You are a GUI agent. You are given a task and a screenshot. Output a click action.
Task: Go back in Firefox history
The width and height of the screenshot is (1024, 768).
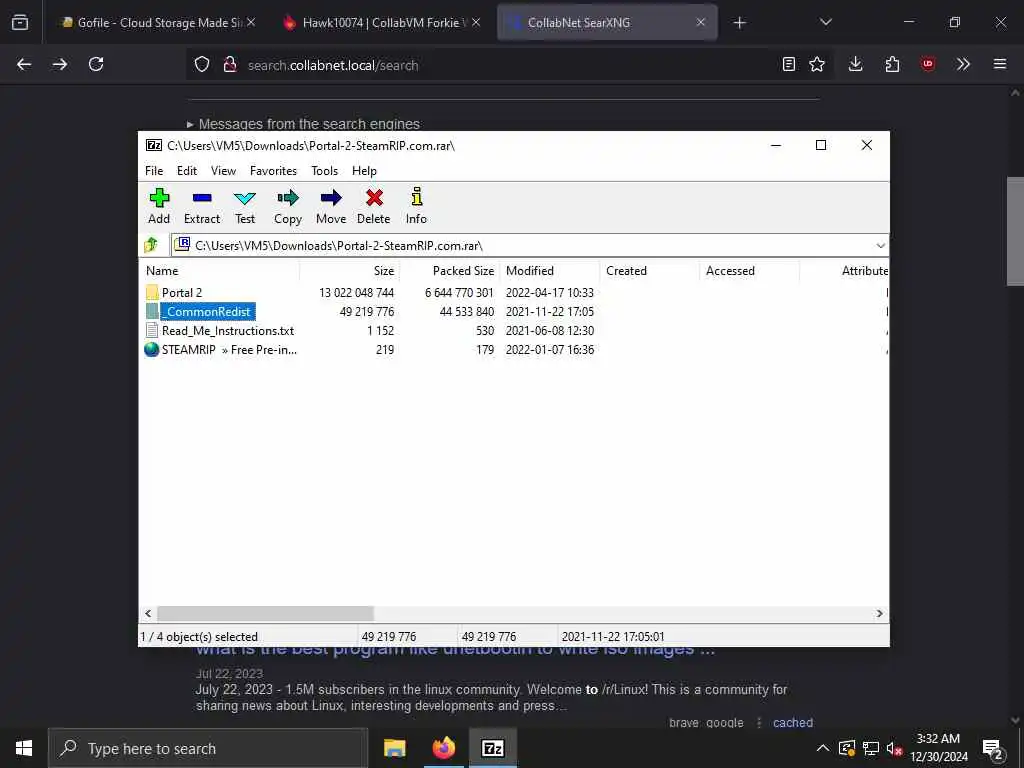click(24, 64)
